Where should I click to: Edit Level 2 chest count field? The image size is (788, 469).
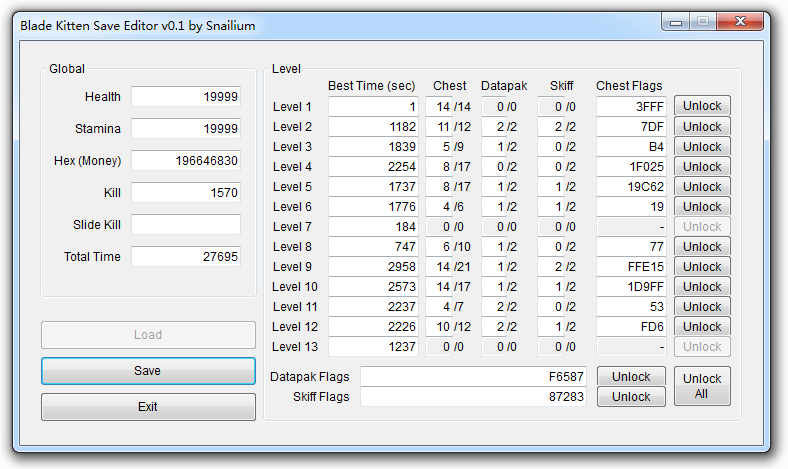(x=439, y=127)
